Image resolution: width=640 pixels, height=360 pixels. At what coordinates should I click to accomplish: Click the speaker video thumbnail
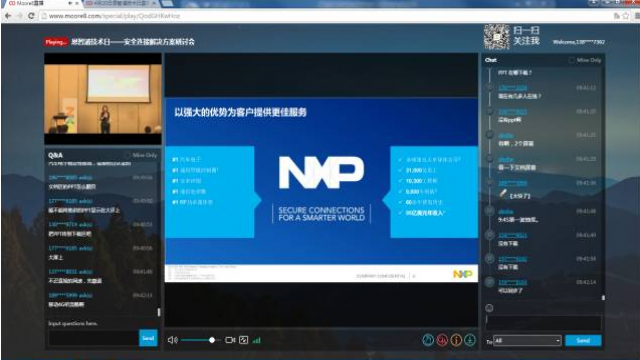pyautogui.click(x=103, y=99)
